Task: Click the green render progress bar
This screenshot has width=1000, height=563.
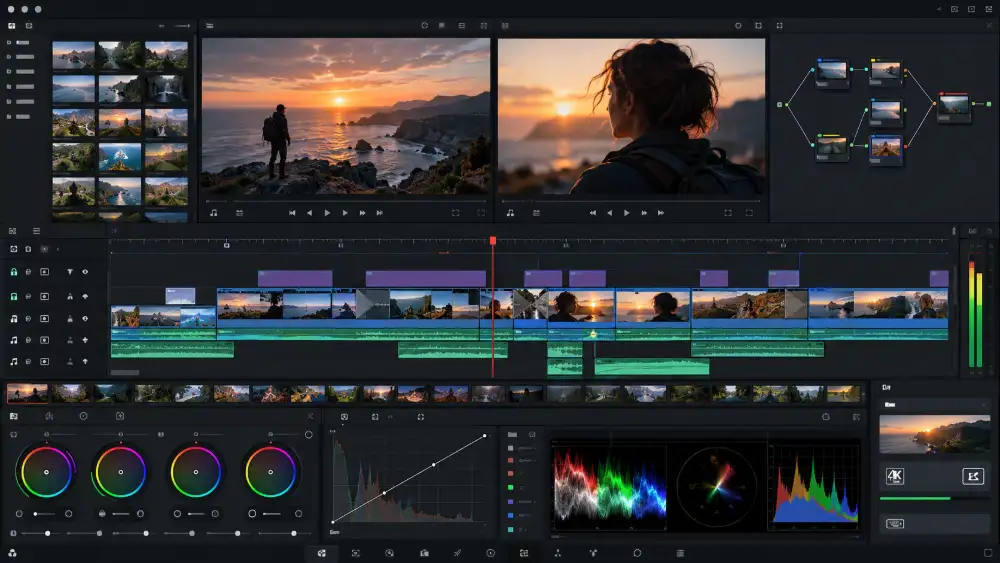Action: click(x=915, y=498)
